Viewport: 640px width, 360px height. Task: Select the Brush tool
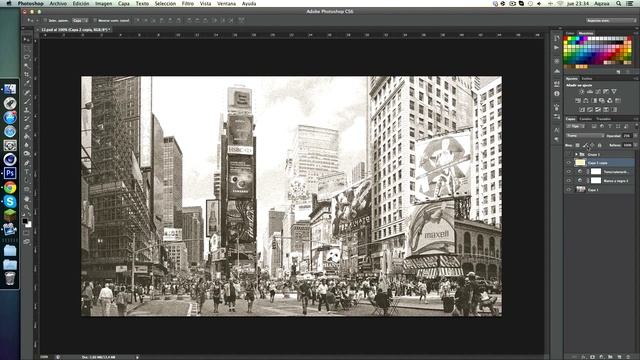click(x=27, y=101)
